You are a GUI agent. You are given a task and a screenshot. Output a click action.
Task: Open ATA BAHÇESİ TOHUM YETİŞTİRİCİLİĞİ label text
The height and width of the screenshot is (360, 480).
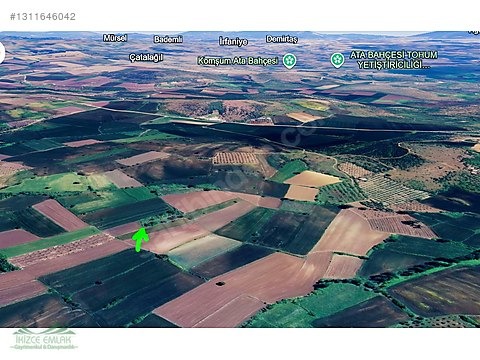coord(394,60)
